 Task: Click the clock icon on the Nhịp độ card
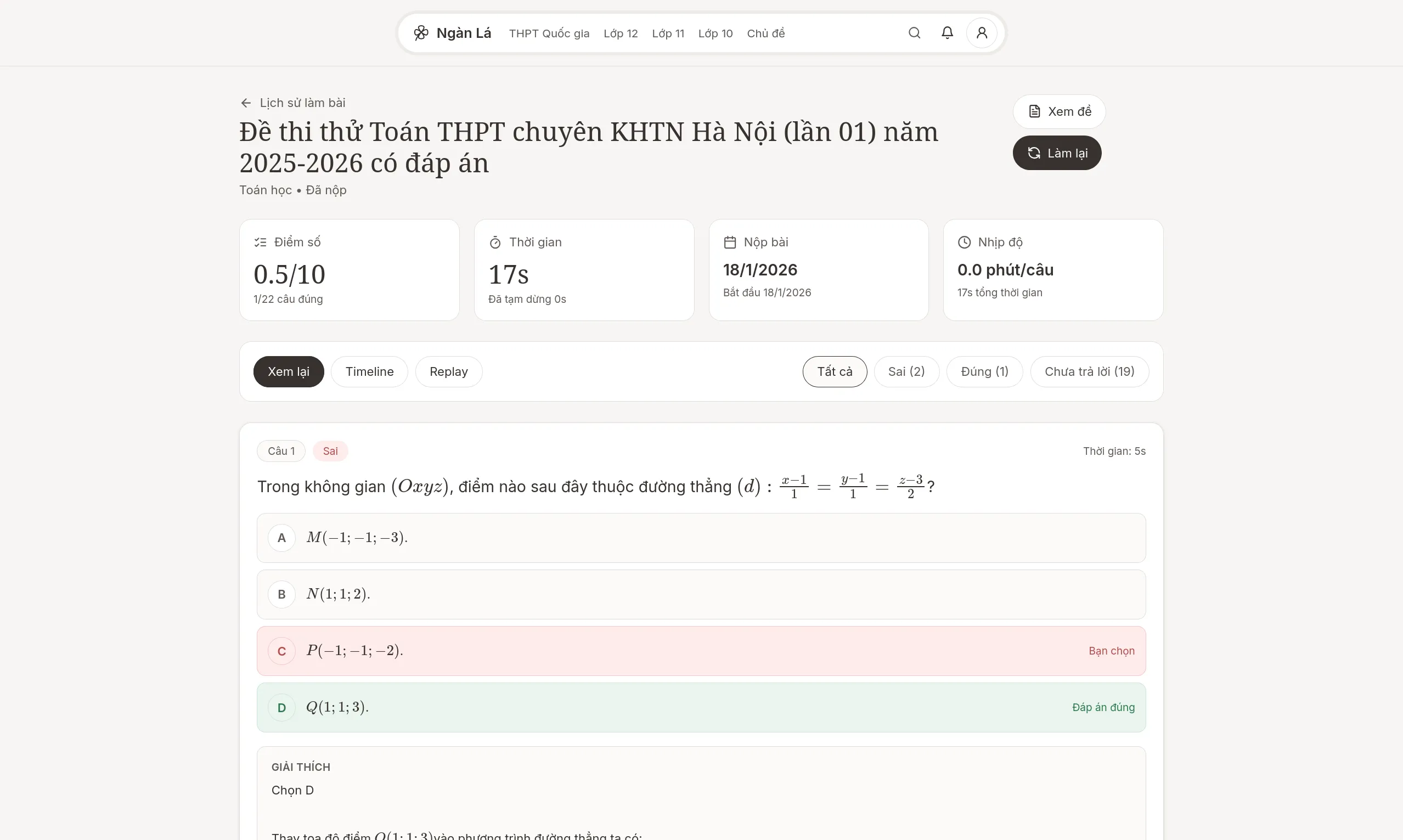coord(965,242)
